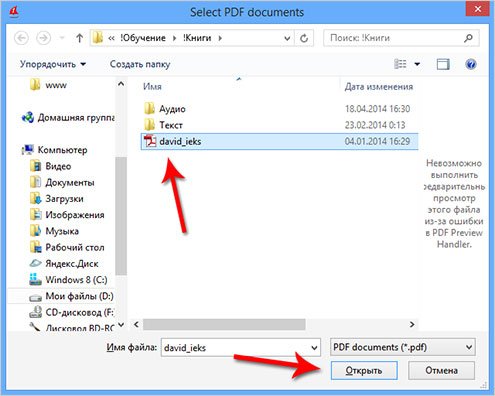Click the Back navigation arrow
The image size is (495, 396).
21,38
